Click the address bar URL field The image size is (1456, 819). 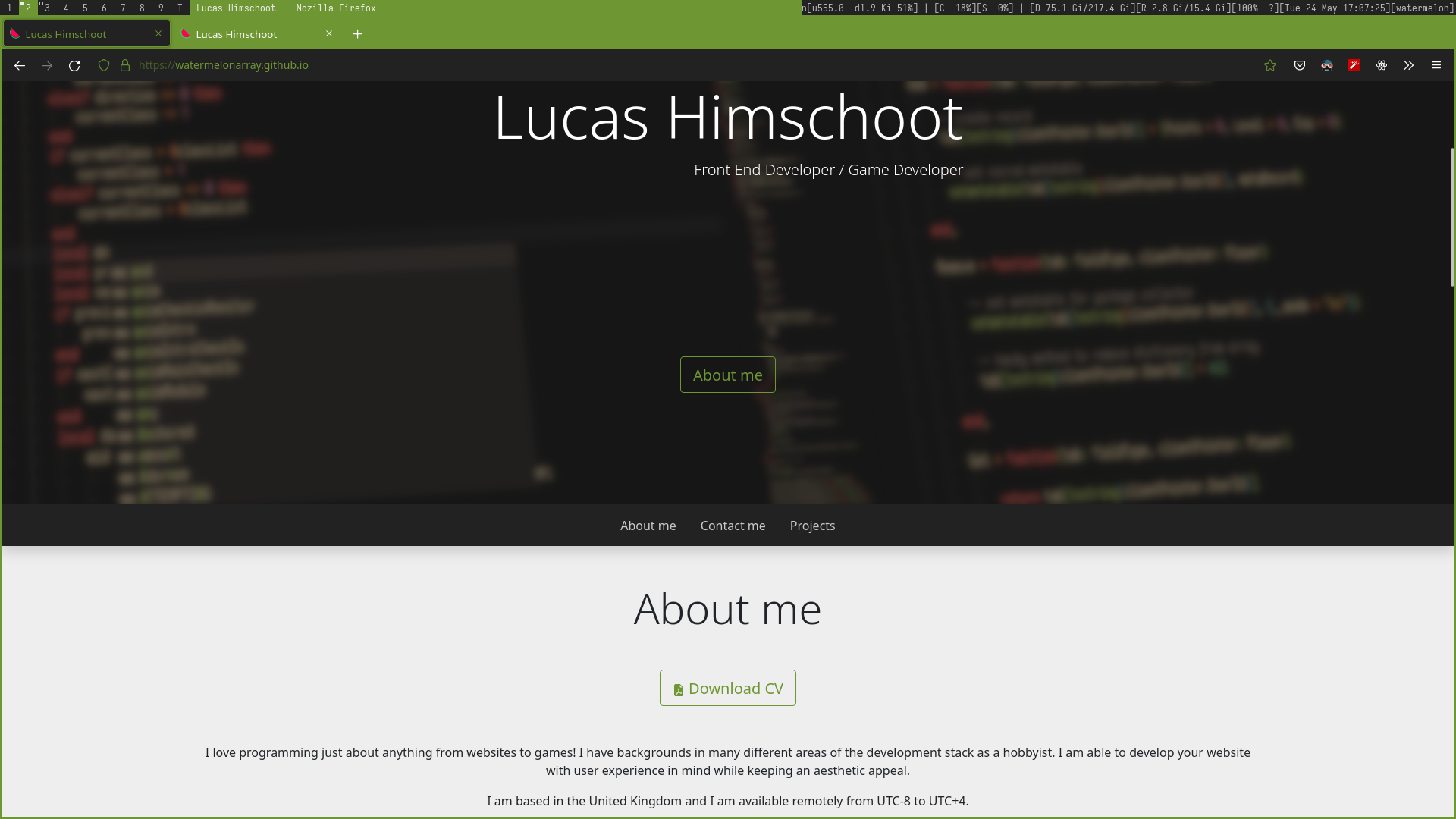tap(222, 65)
